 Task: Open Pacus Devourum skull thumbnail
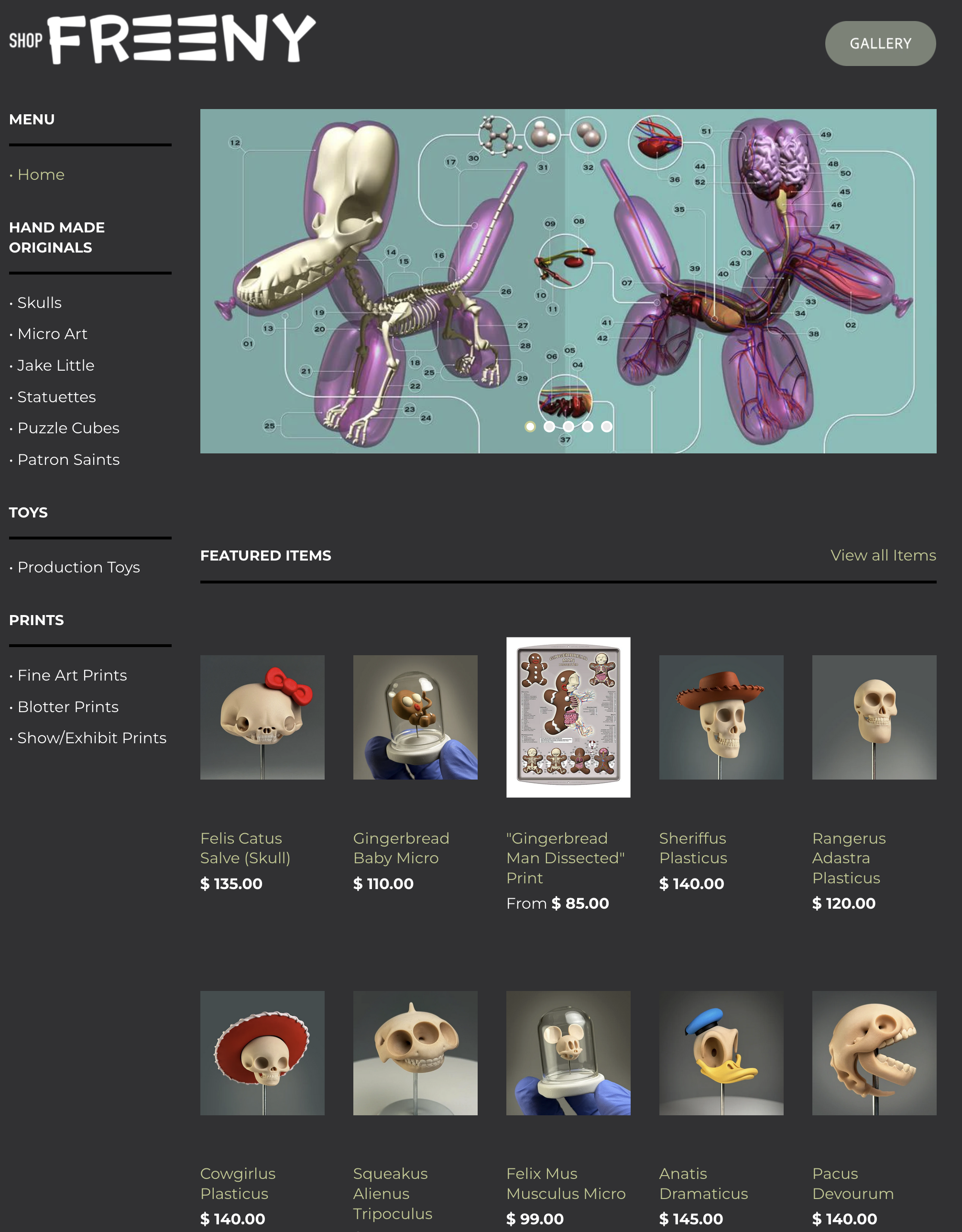pos(874,1053)
